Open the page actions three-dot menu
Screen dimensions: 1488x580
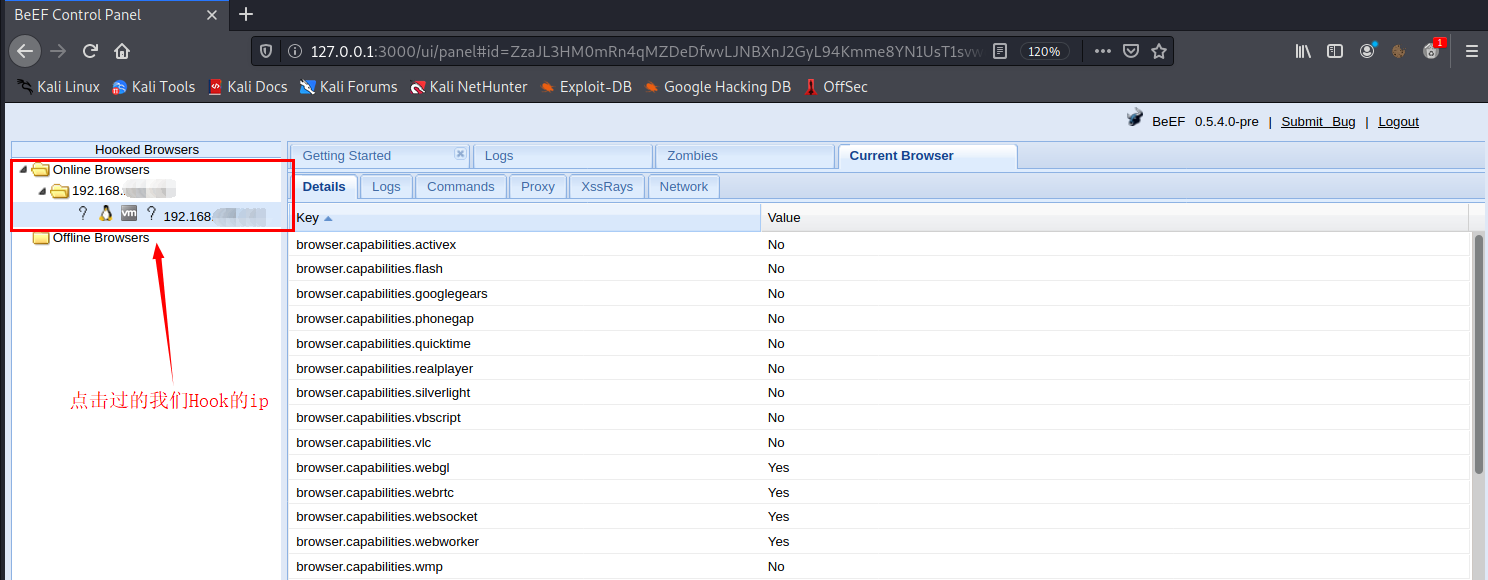1102,51
